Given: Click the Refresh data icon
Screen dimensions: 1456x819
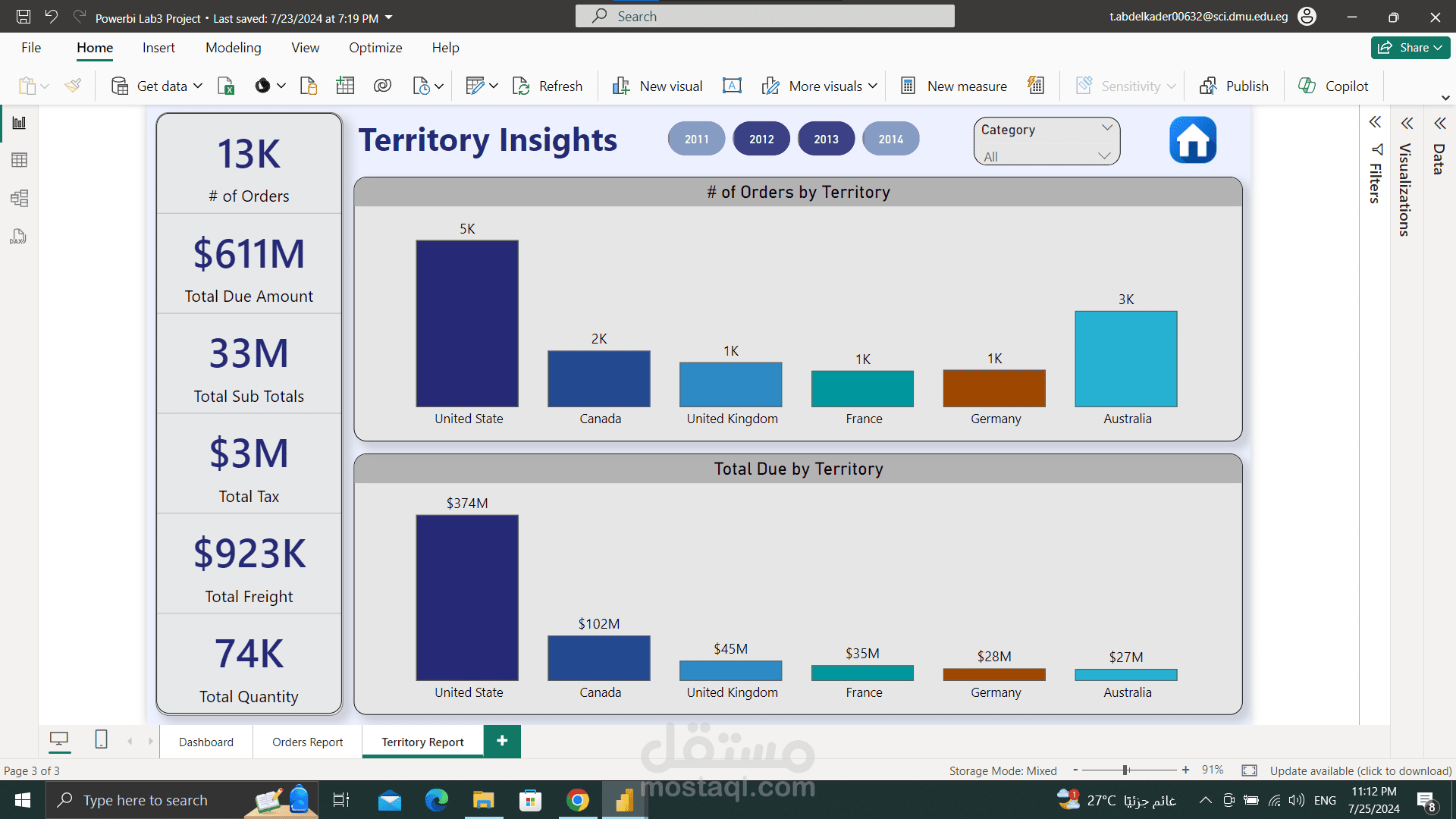Looking at the screenshot, I should click(521, 86).
